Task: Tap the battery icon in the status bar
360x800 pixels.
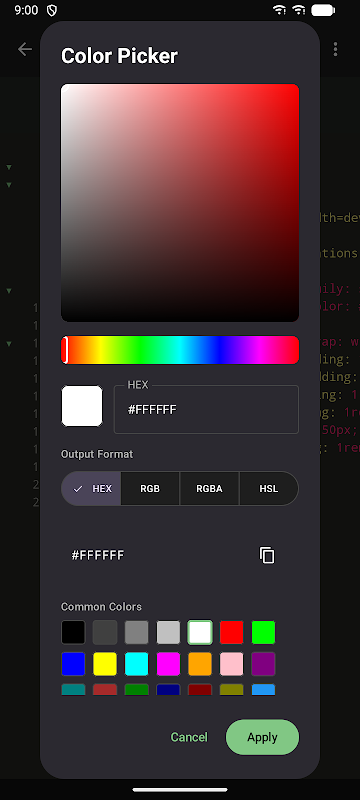Action: click(x=323, y=10)
